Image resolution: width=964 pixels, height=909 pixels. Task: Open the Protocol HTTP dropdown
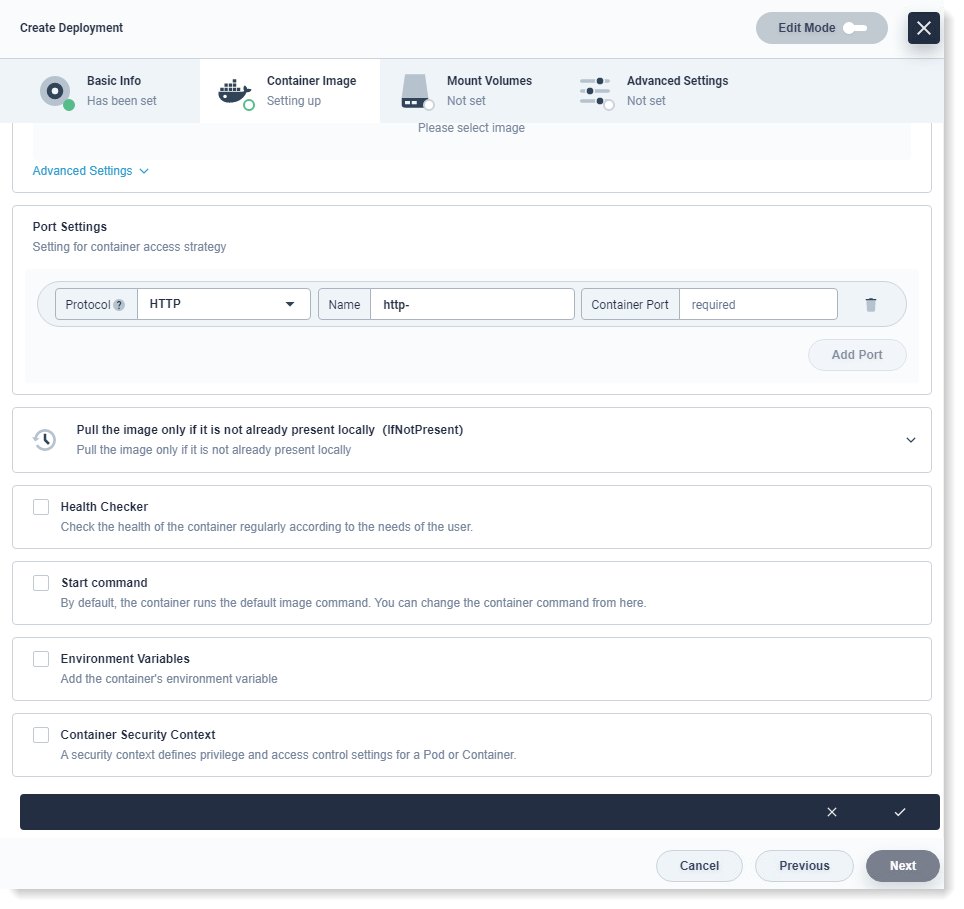[224, 304]
